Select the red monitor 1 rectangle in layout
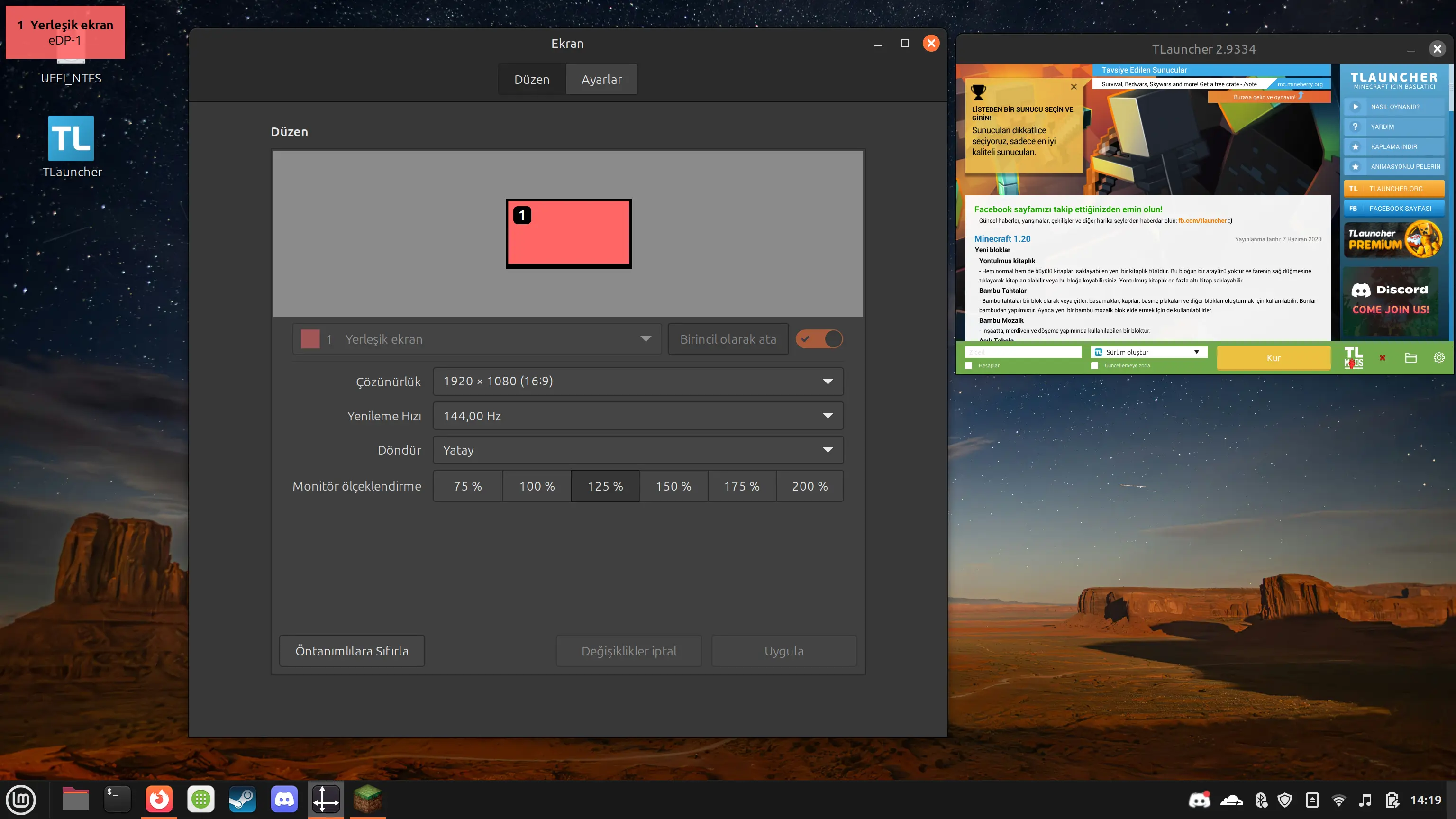Screen dimensions: 1456x819 coord(568,234)
